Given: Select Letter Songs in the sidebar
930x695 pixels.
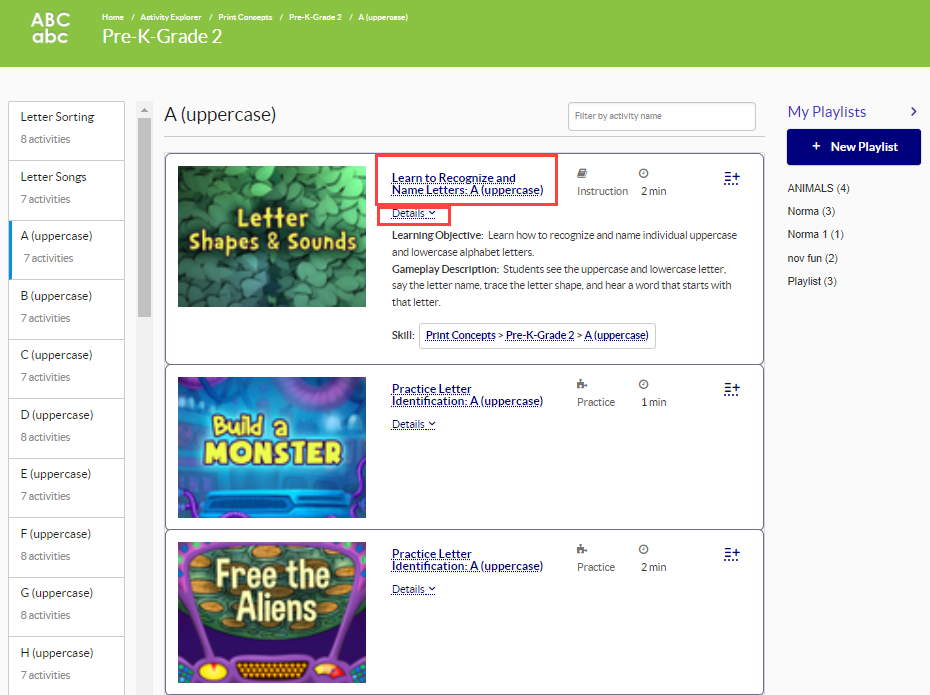Looking at the screenshot, I should click(66, 187).
